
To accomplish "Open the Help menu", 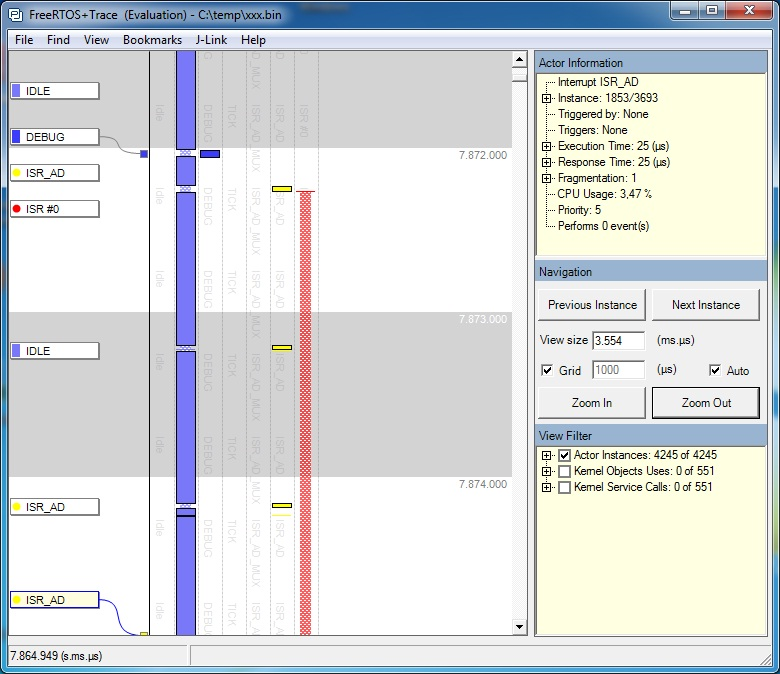I will [253, 40].
